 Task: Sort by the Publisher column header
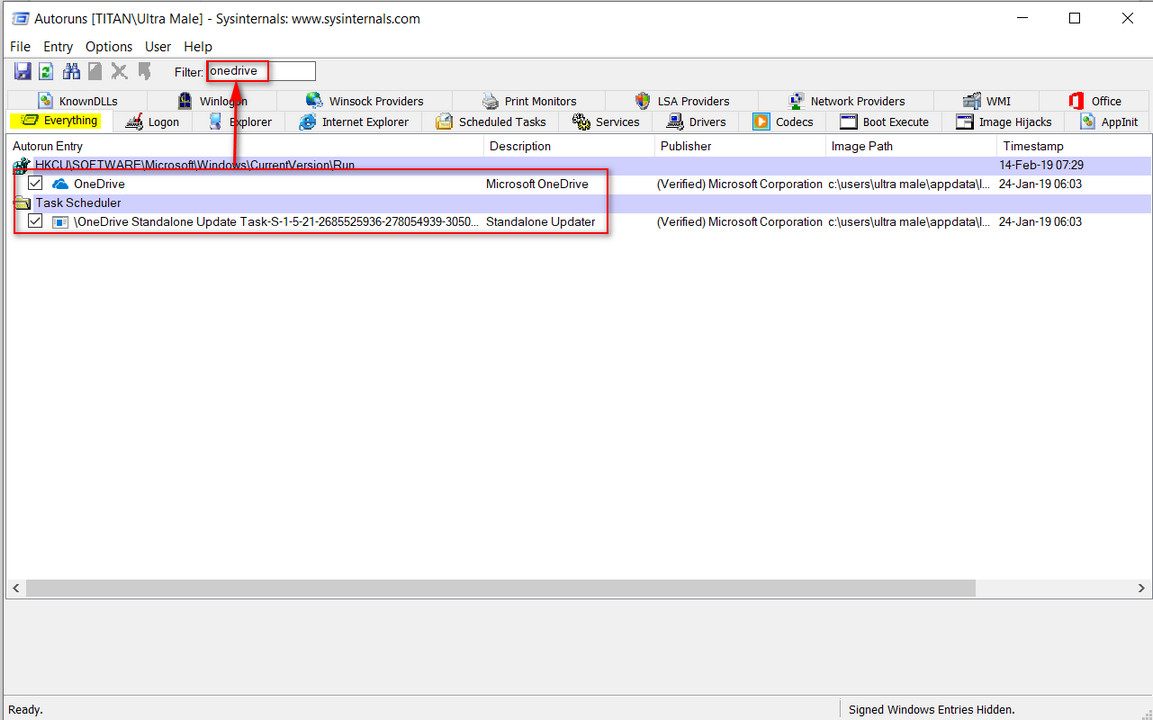click(740, 146)
